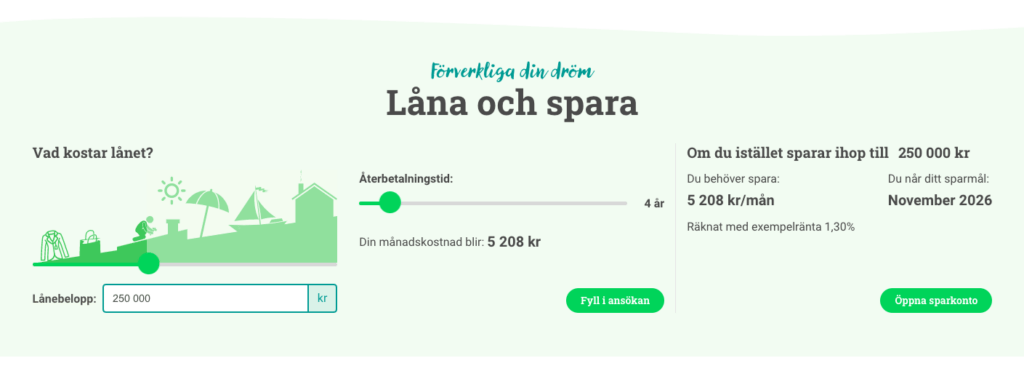Click the shopping bag icon
This screenshot has width=1024, height=374.
tap(90, 243)
